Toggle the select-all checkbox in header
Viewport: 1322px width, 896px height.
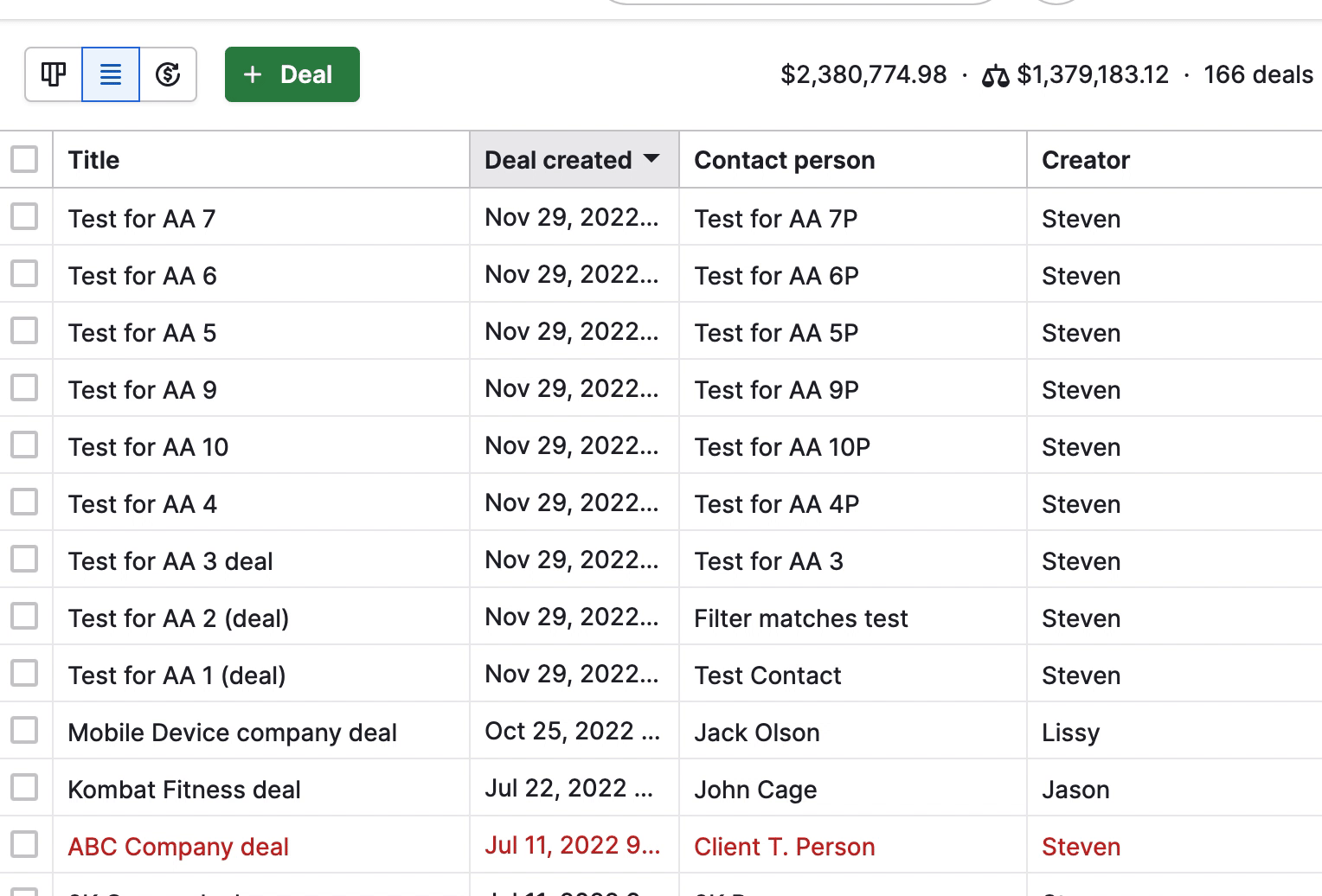24,159
